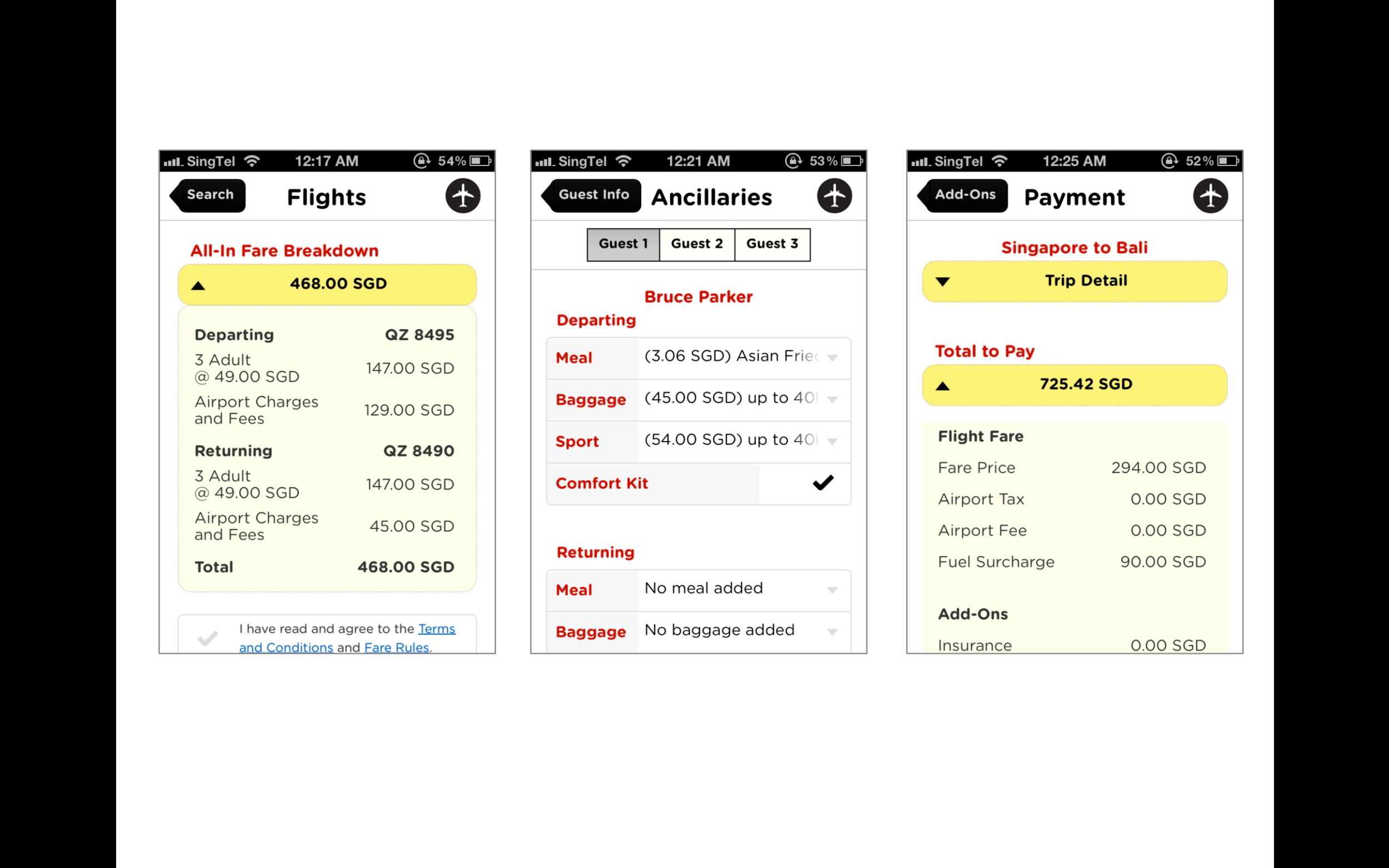Switch to the Guest 2 tab
1389x868 pixels.
697,244
